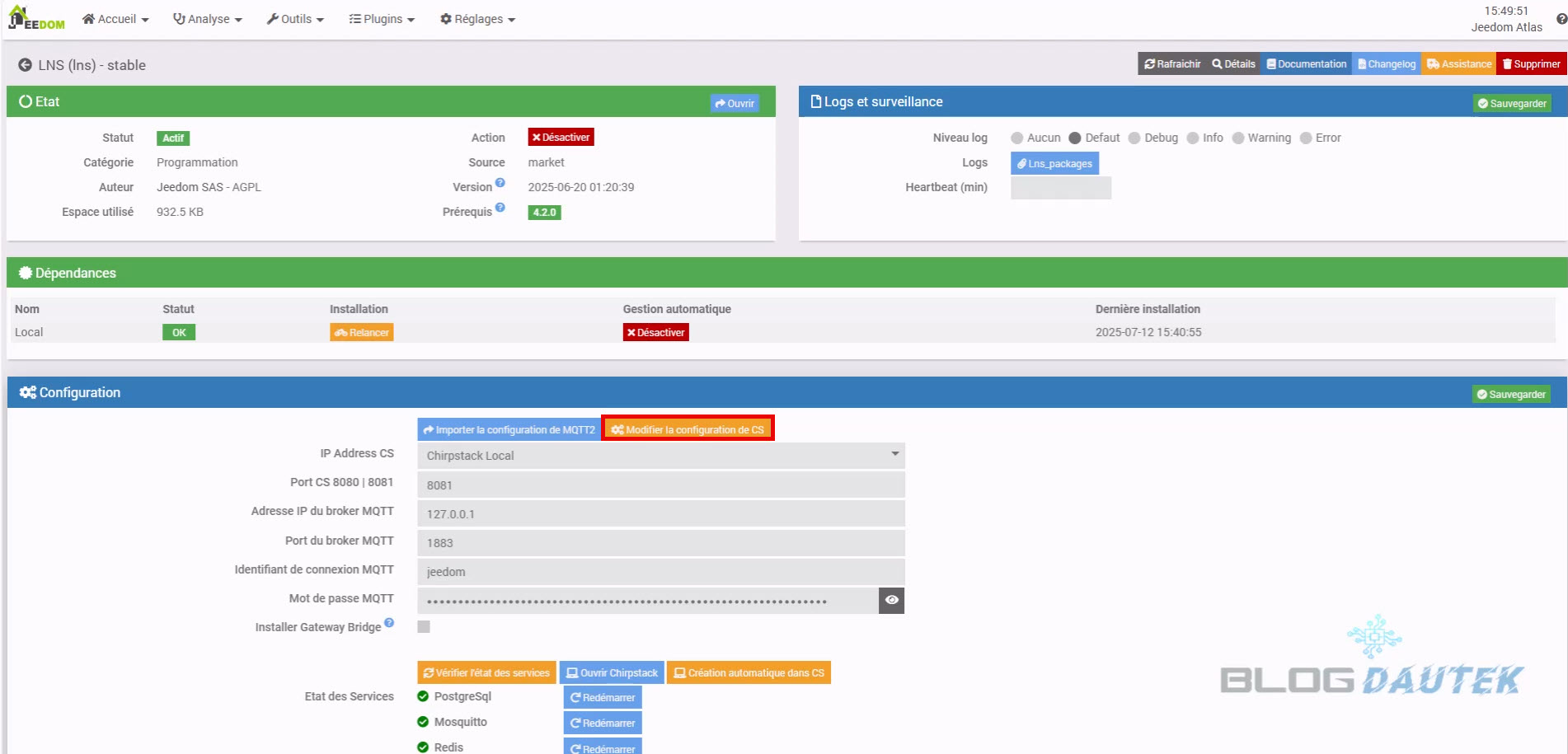Screen dimensions: 1568x754
Task: Select the Debug log level
Action: tap(1134, 138)
